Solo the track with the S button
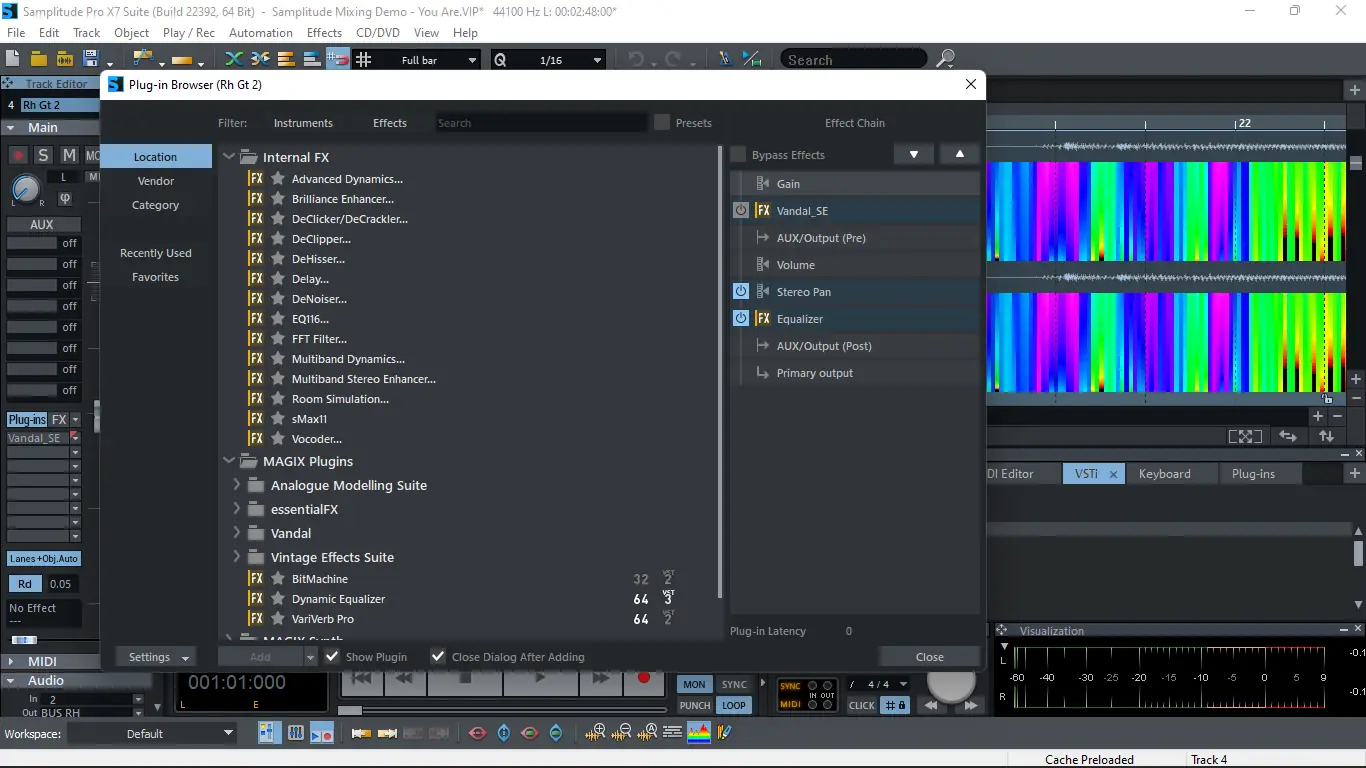The height and width of the screenshot is (768, 1366). (x=43, y=155)
